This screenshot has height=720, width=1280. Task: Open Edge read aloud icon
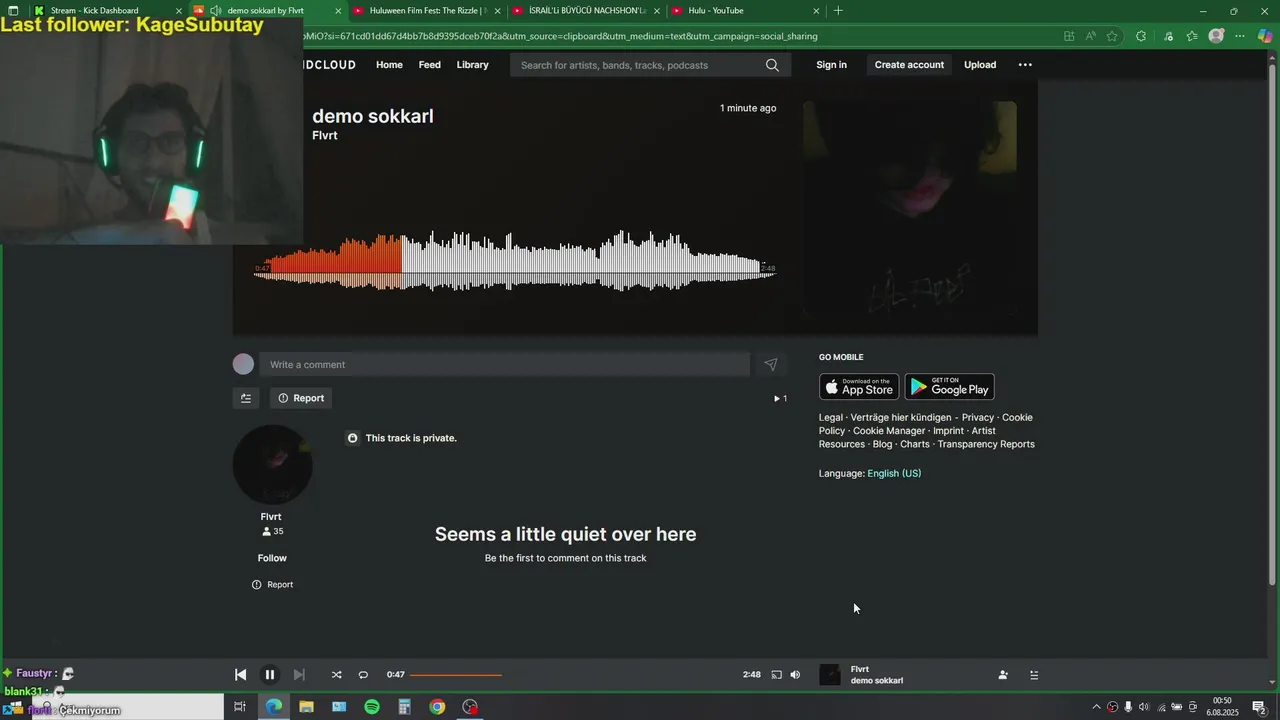1090,36
